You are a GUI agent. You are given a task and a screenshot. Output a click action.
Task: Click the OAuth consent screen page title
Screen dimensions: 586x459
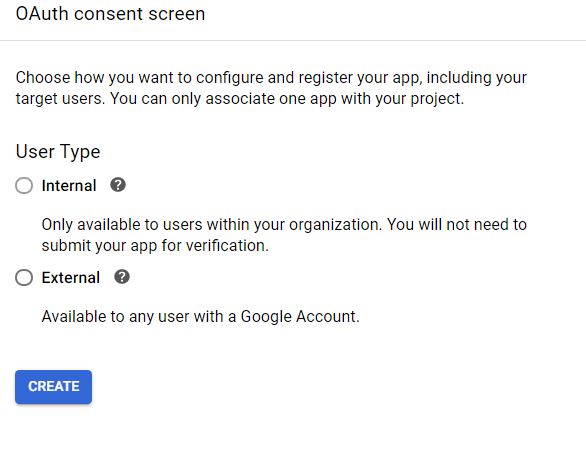coord(110,14)
